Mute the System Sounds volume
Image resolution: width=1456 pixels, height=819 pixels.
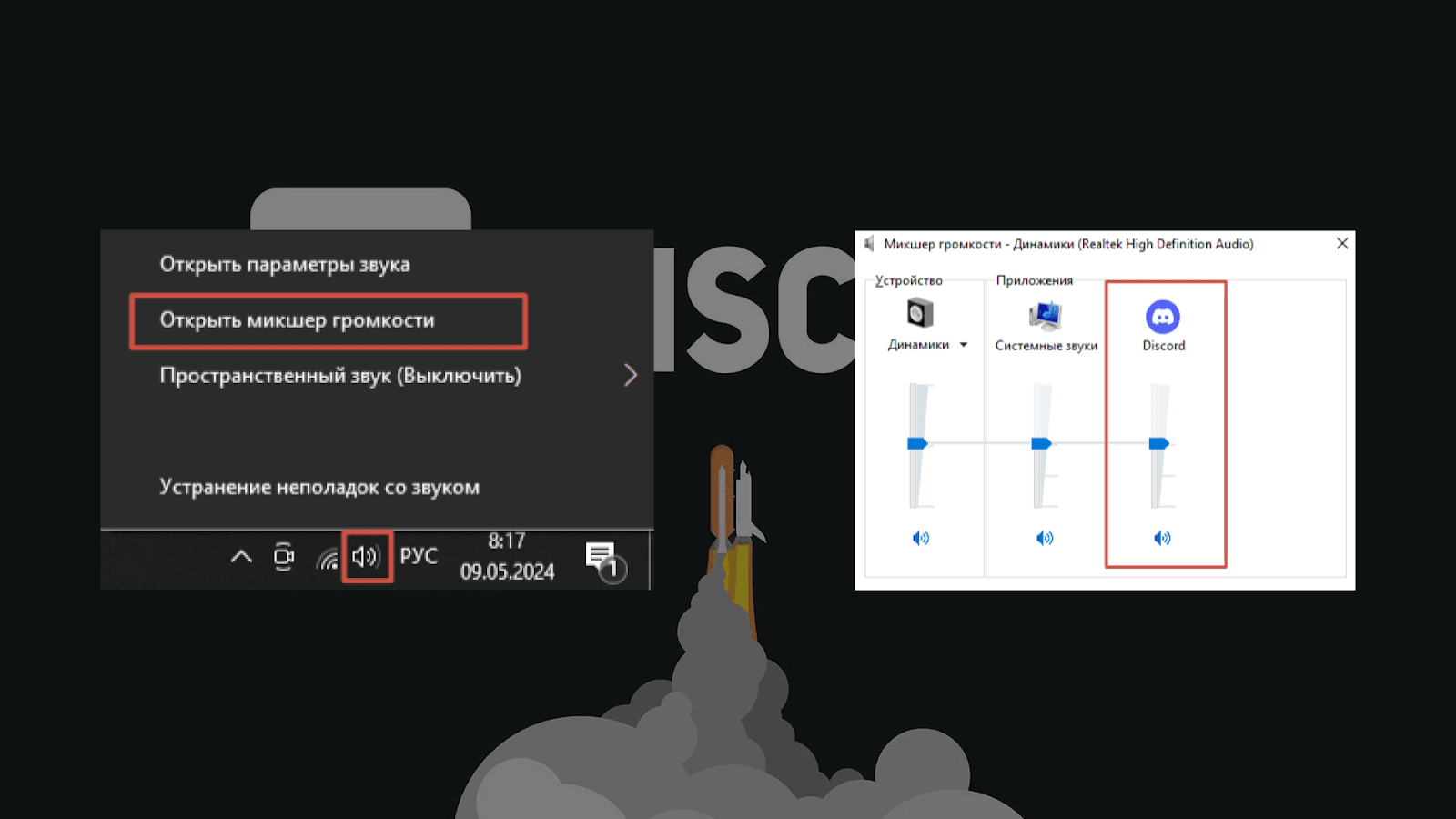pos(1045,538)
